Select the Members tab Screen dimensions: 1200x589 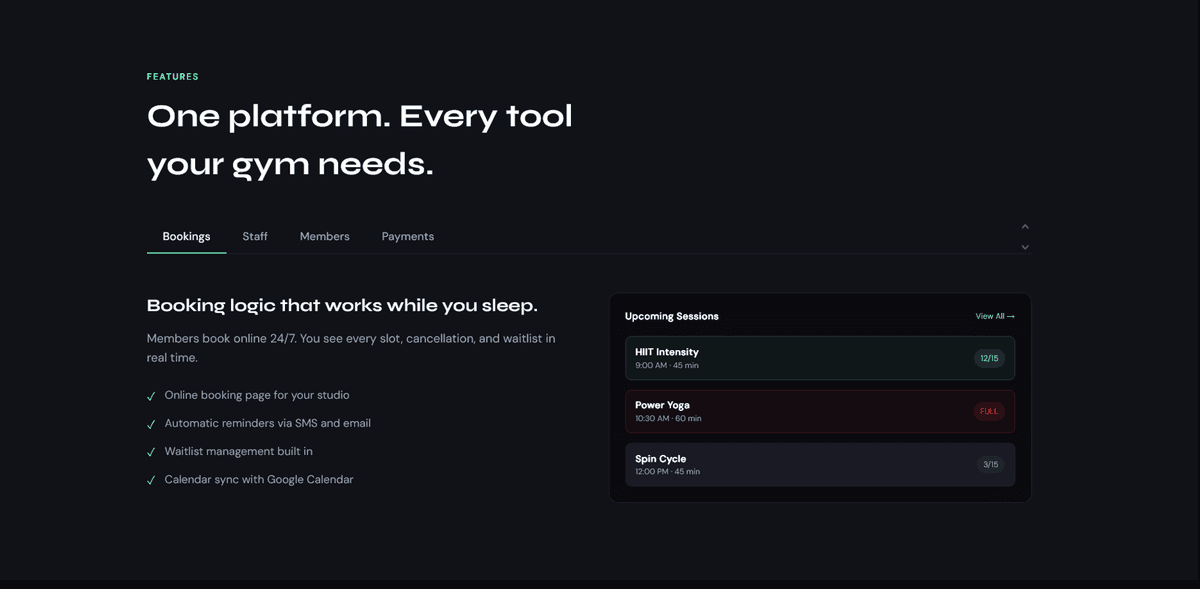pyautogui.click(x=324, y=236)
